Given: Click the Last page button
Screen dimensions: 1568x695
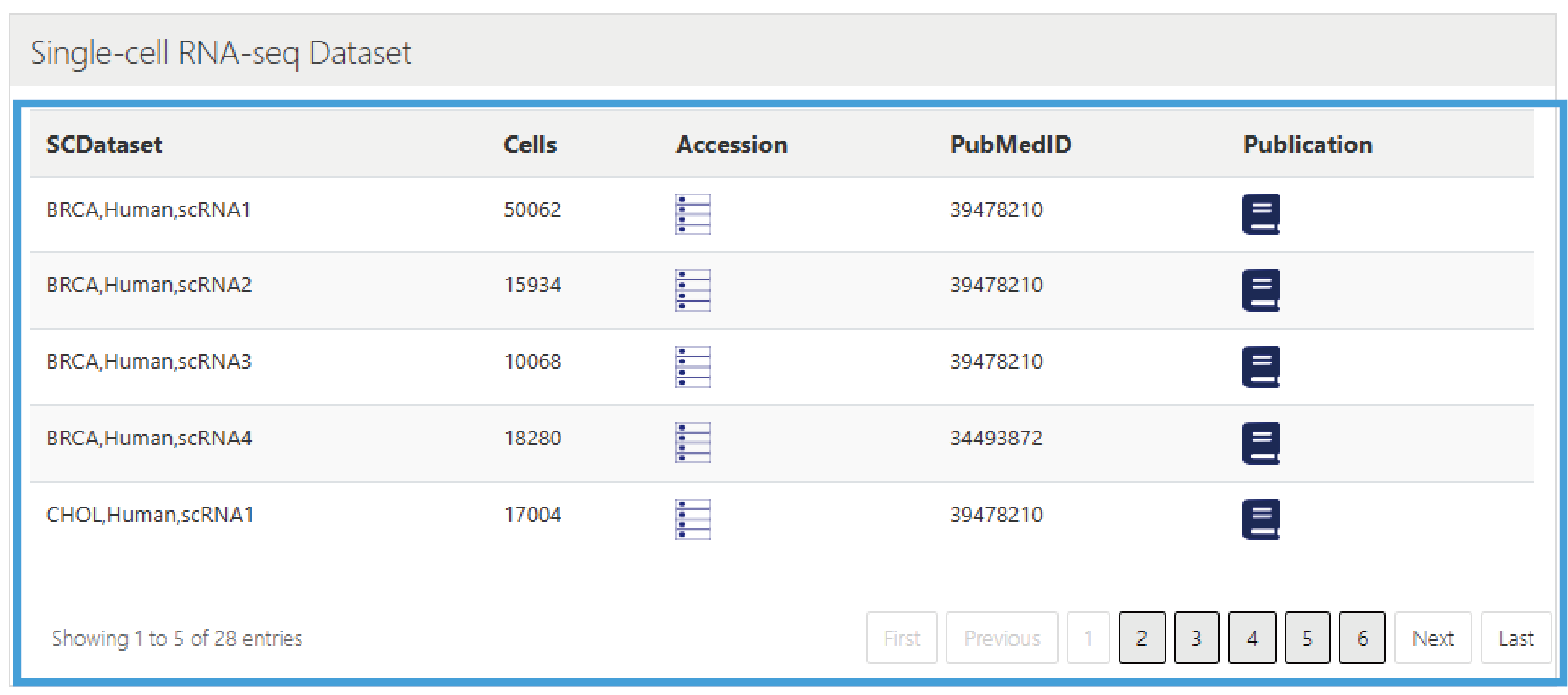Looking at the screenshot, I should [1516, 638].
